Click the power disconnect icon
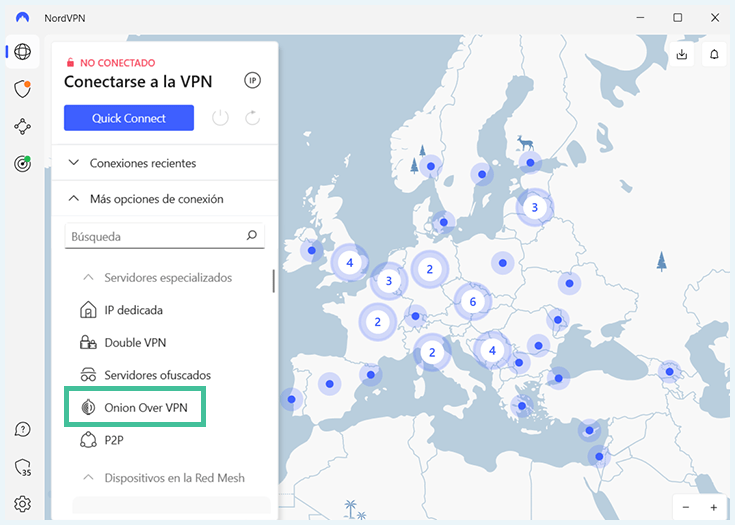Screen dimensions: 735x525 (220, 118)
